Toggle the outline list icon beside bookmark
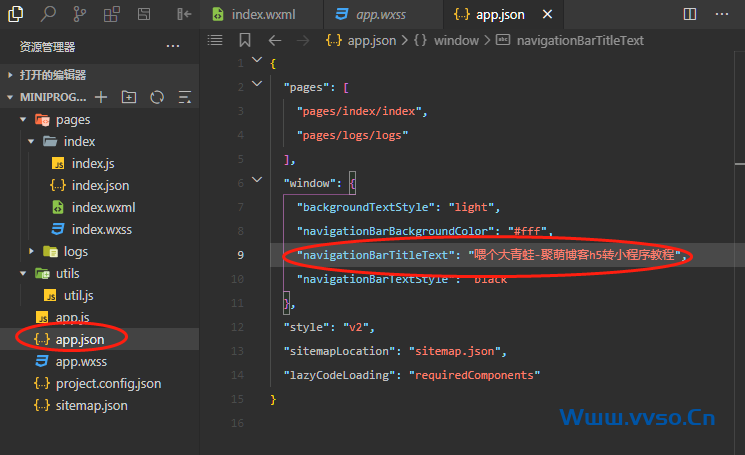This screenshot has height=455, width=745. [215, 40]
